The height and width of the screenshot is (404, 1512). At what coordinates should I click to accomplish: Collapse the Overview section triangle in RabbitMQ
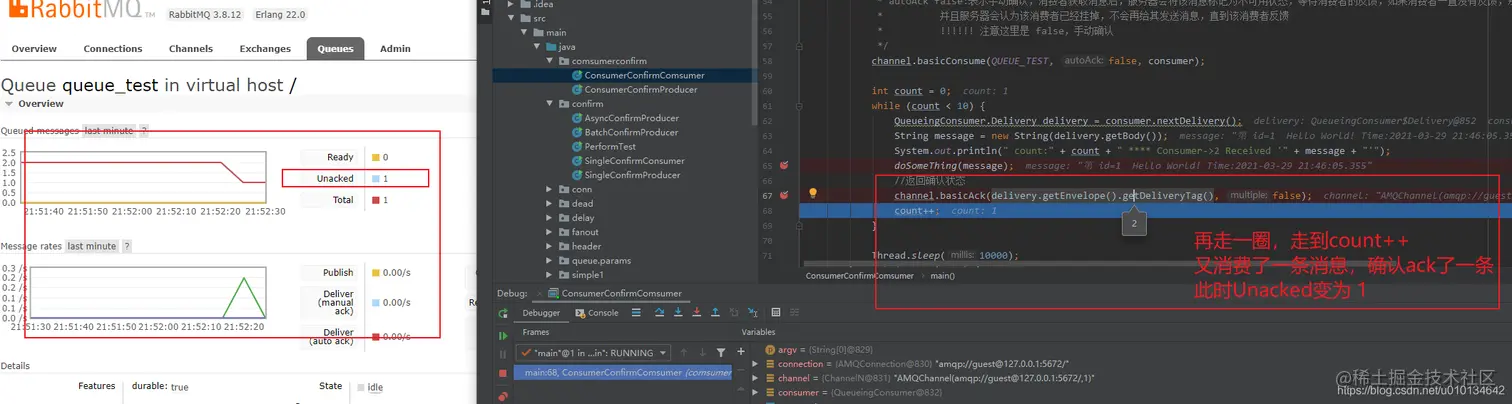point(9,104)
